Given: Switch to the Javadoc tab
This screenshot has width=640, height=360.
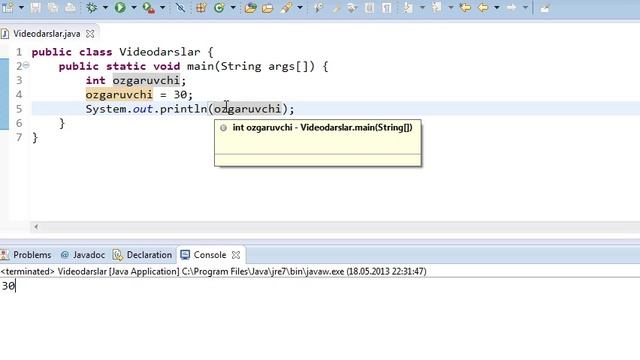Looking at the screenshot, I should [89, 255].
